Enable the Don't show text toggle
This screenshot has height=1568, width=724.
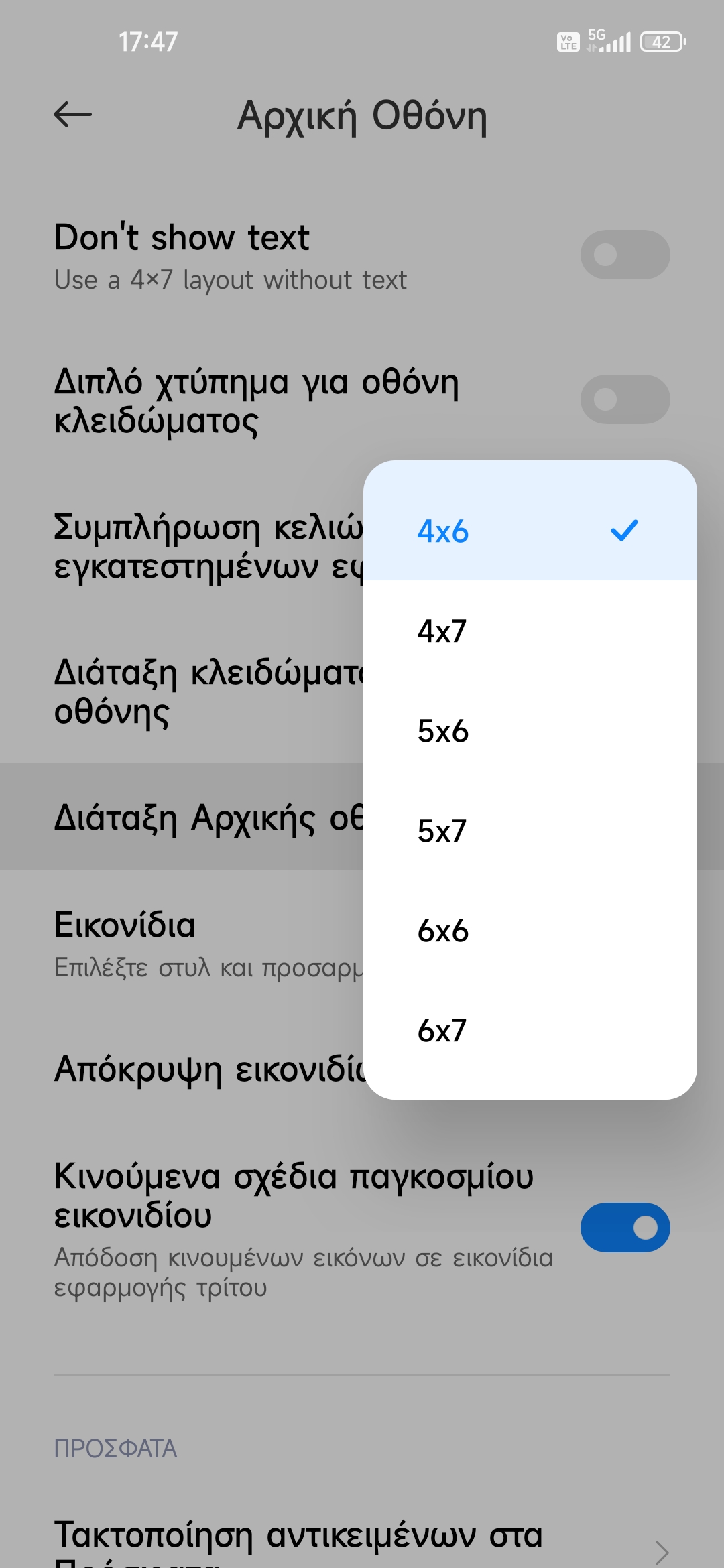point(625,255)
